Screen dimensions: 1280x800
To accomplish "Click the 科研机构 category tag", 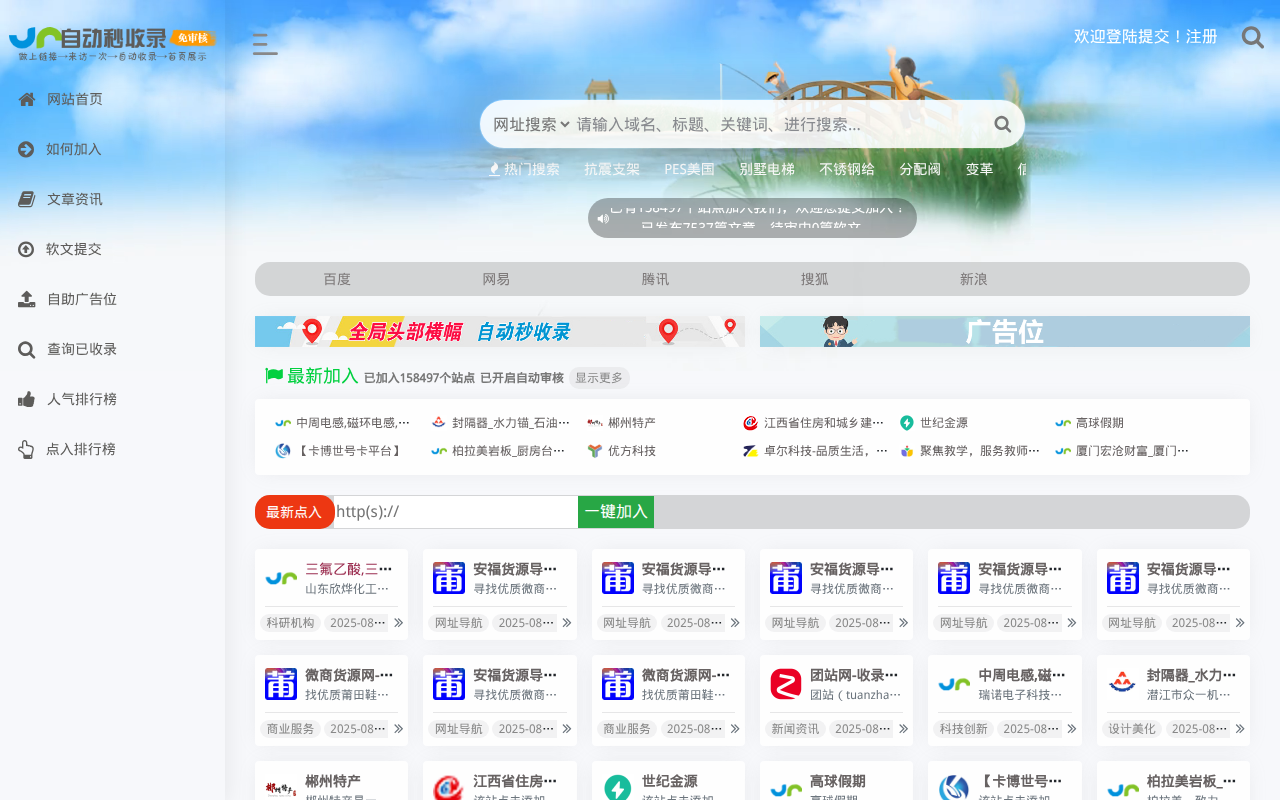I will [x=290, y=622].
